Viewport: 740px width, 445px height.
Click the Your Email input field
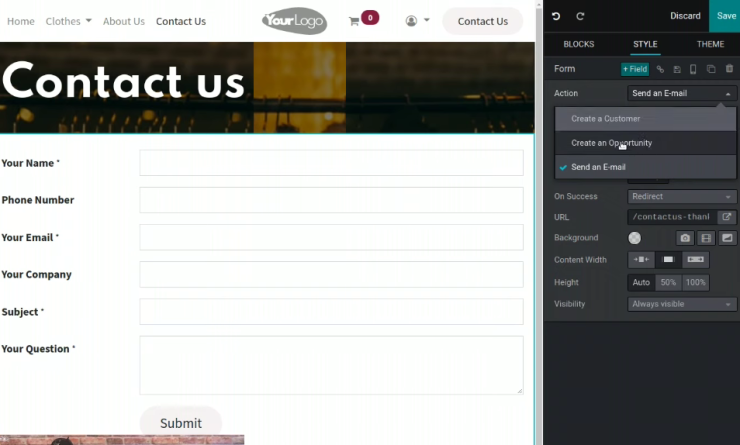click(331, 237)
